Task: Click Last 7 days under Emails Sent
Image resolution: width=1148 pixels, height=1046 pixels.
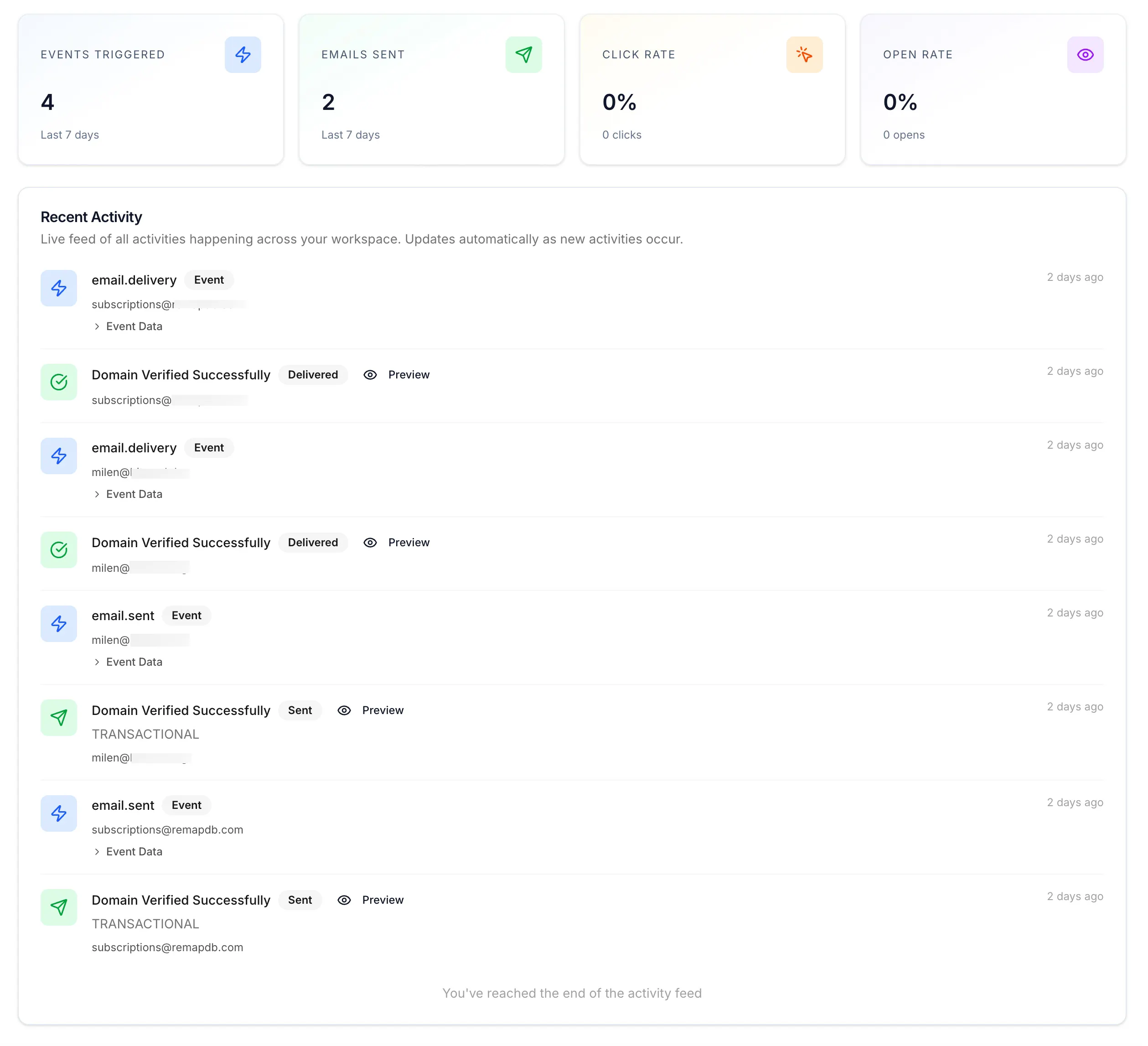Action: (x=350, y=135)
